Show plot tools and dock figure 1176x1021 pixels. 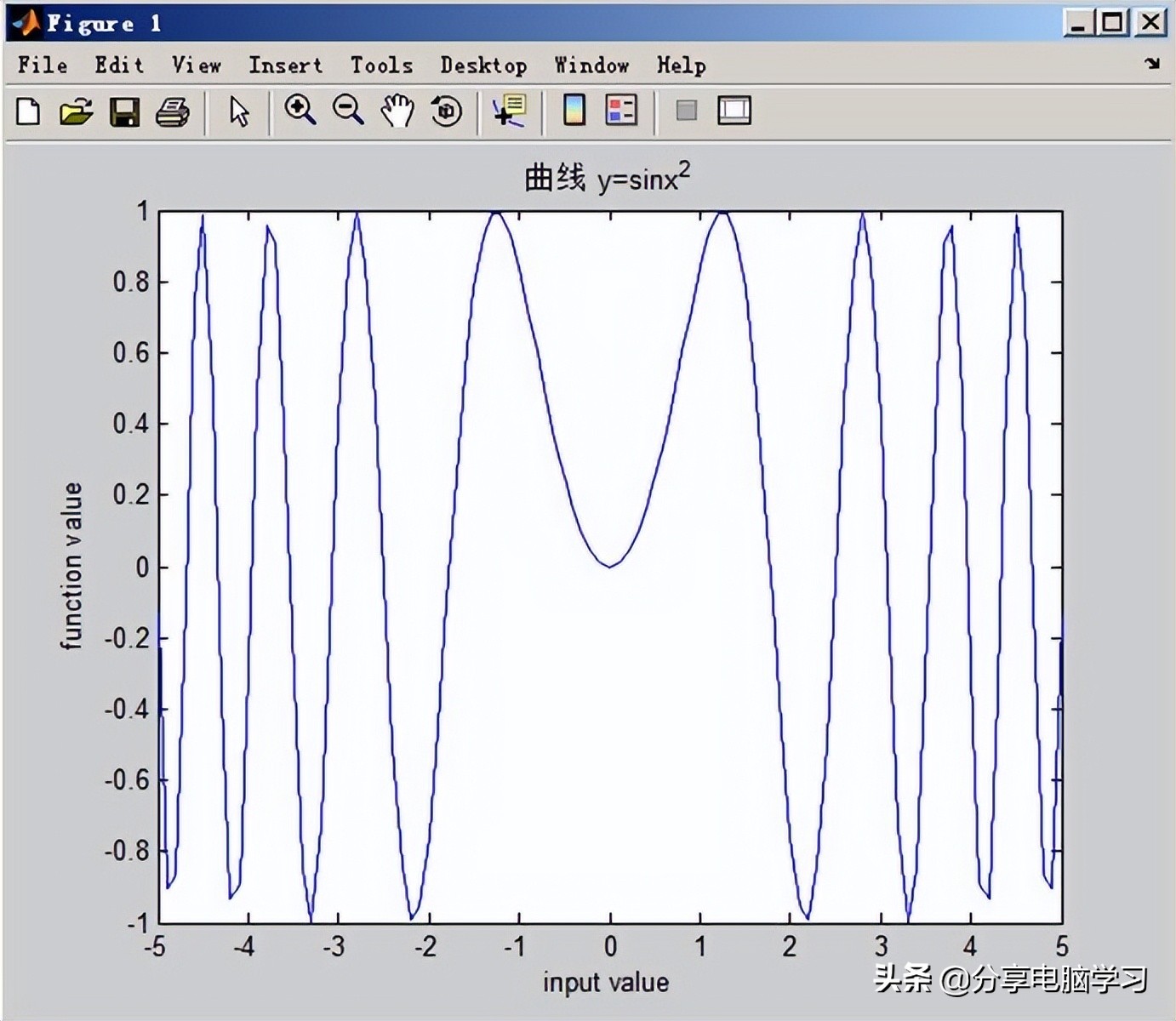tap(734, 111)
